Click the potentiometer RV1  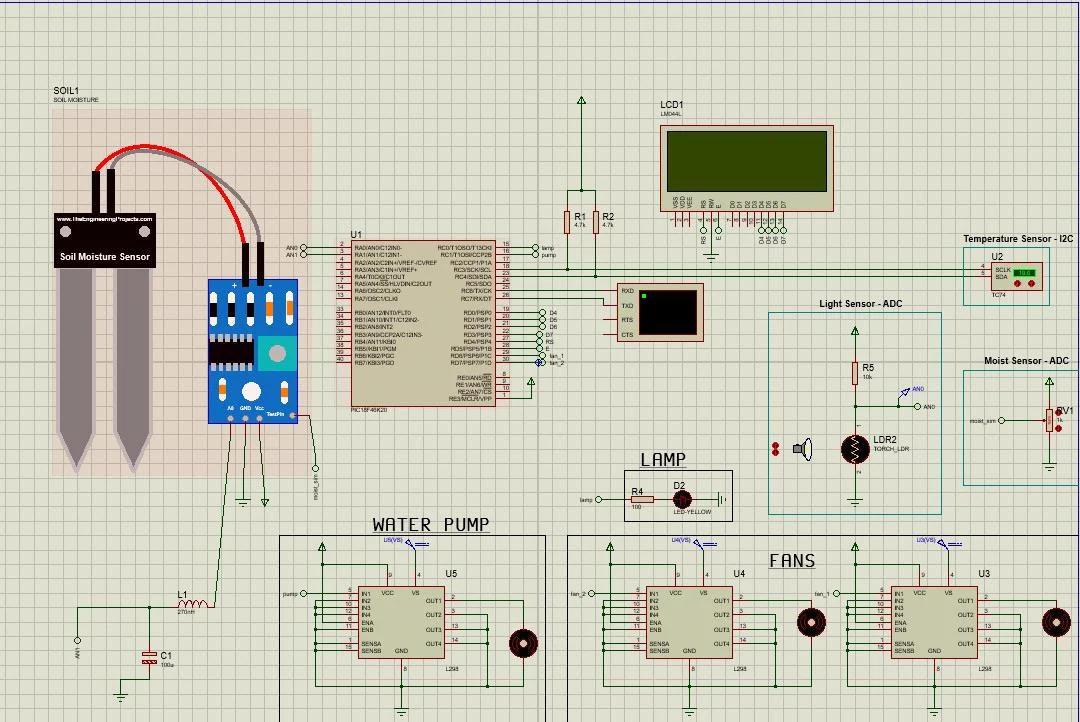[x=1049, y=420]
